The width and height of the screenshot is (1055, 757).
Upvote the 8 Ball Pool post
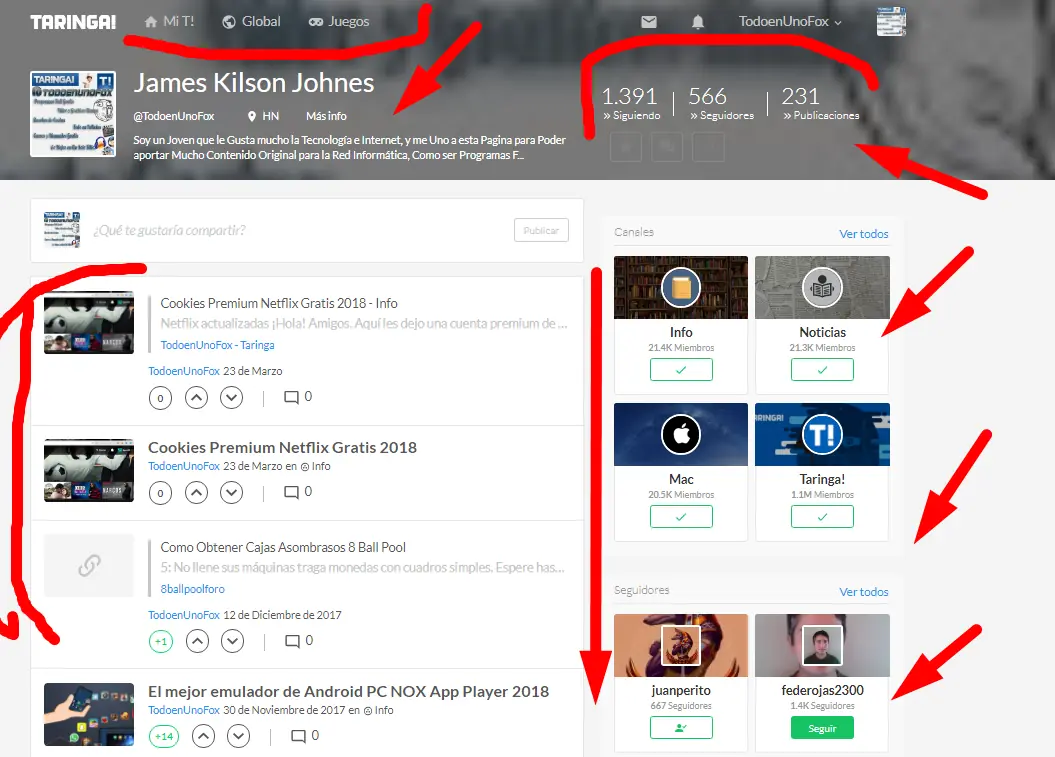(x=197, y=641)
